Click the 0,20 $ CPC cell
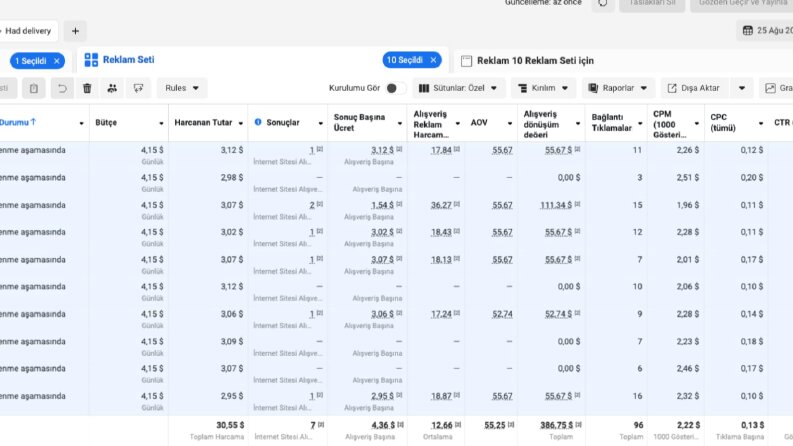 tap(752, 177)
